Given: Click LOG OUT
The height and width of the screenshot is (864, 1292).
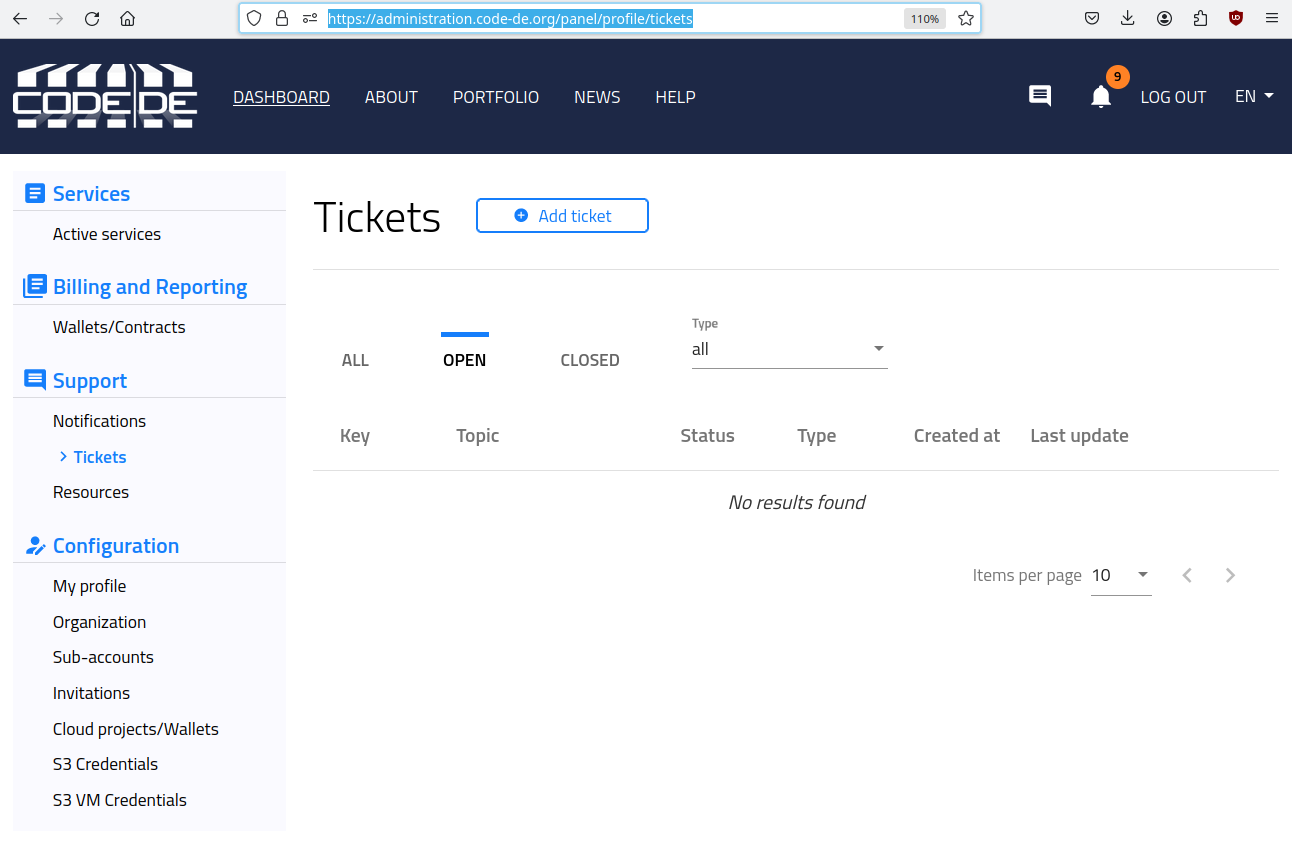Looking at the screenshot, I should [1173, 97].
